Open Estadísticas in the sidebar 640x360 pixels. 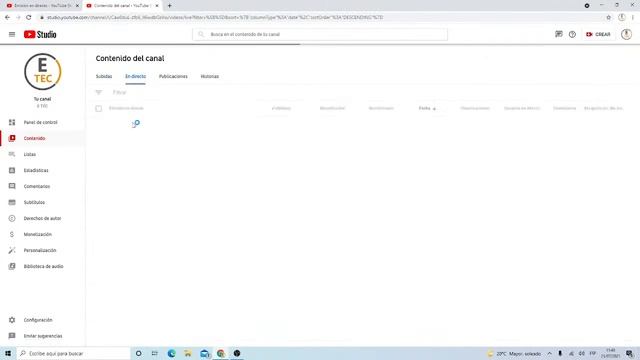[x=42, y=170]
